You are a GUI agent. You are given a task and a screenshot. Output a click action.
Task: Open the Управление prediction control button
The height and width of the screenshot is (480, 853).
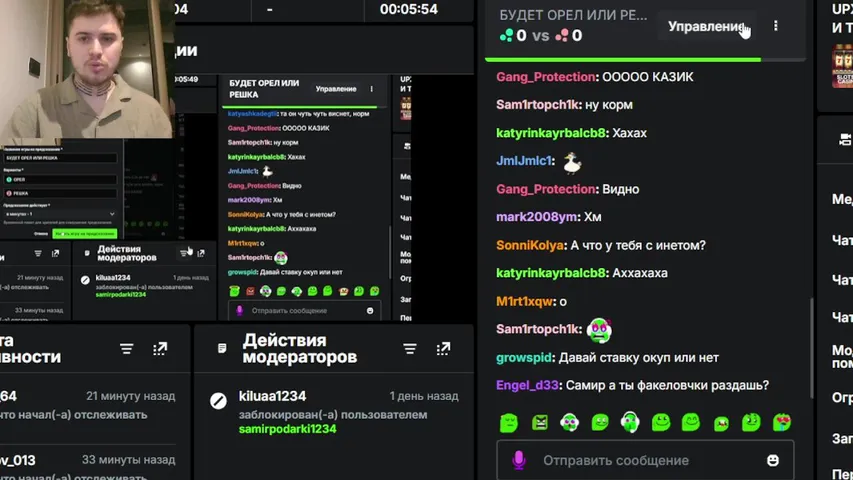(706, 26)
